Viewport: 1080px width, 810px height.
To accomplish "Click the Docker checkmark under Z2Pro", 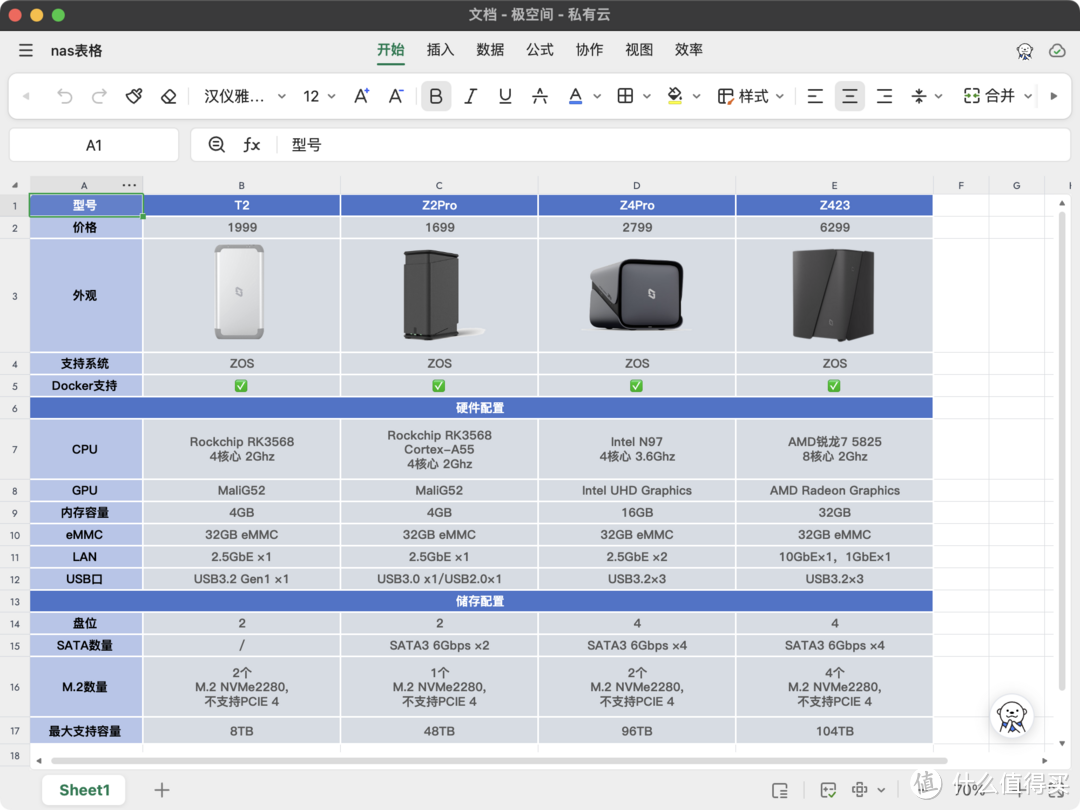I will coord(439,386).
